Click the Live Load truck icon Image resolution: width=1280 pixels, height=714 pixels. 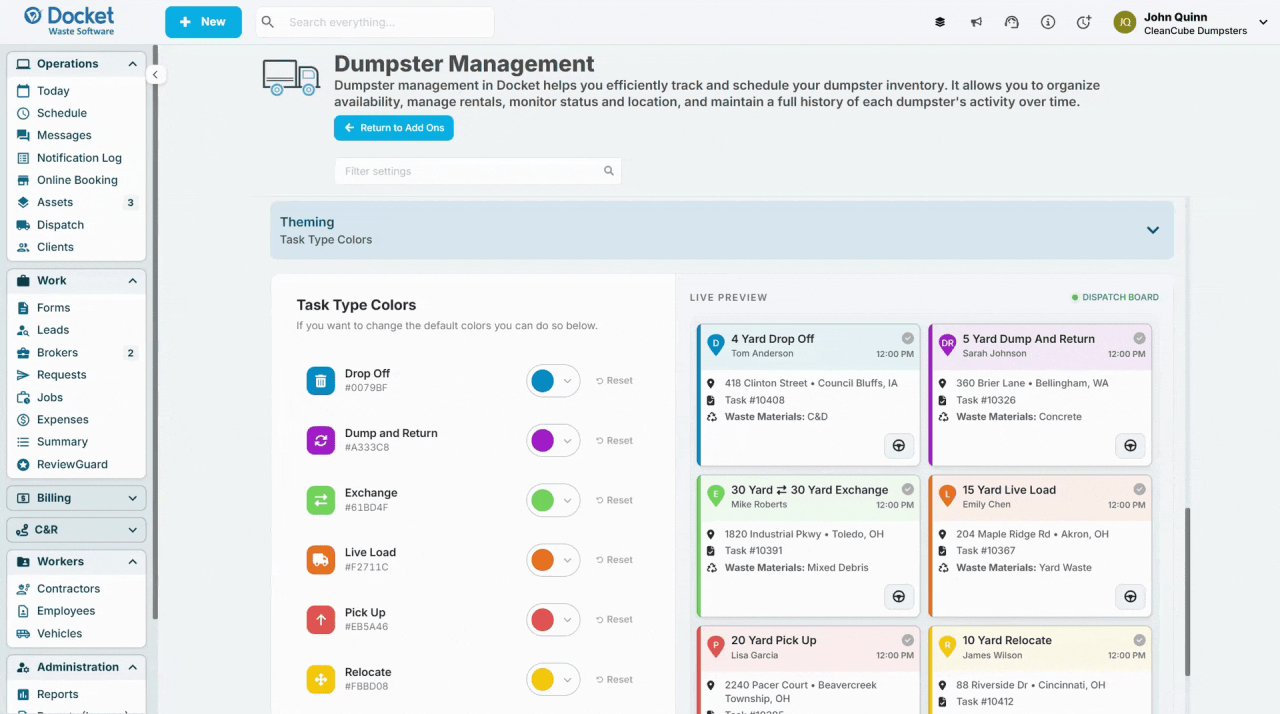[x=321, y=560]
